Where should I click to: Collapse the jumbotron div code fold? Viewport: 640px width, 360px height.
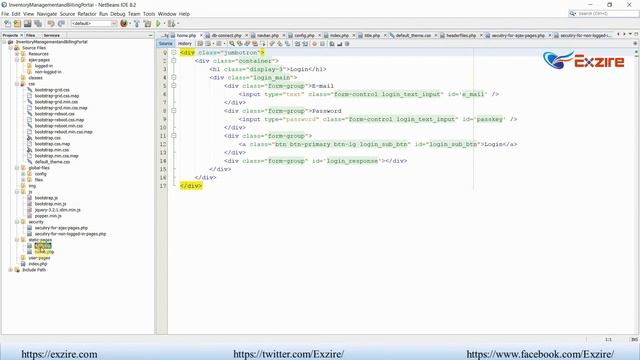click(173, 53)
